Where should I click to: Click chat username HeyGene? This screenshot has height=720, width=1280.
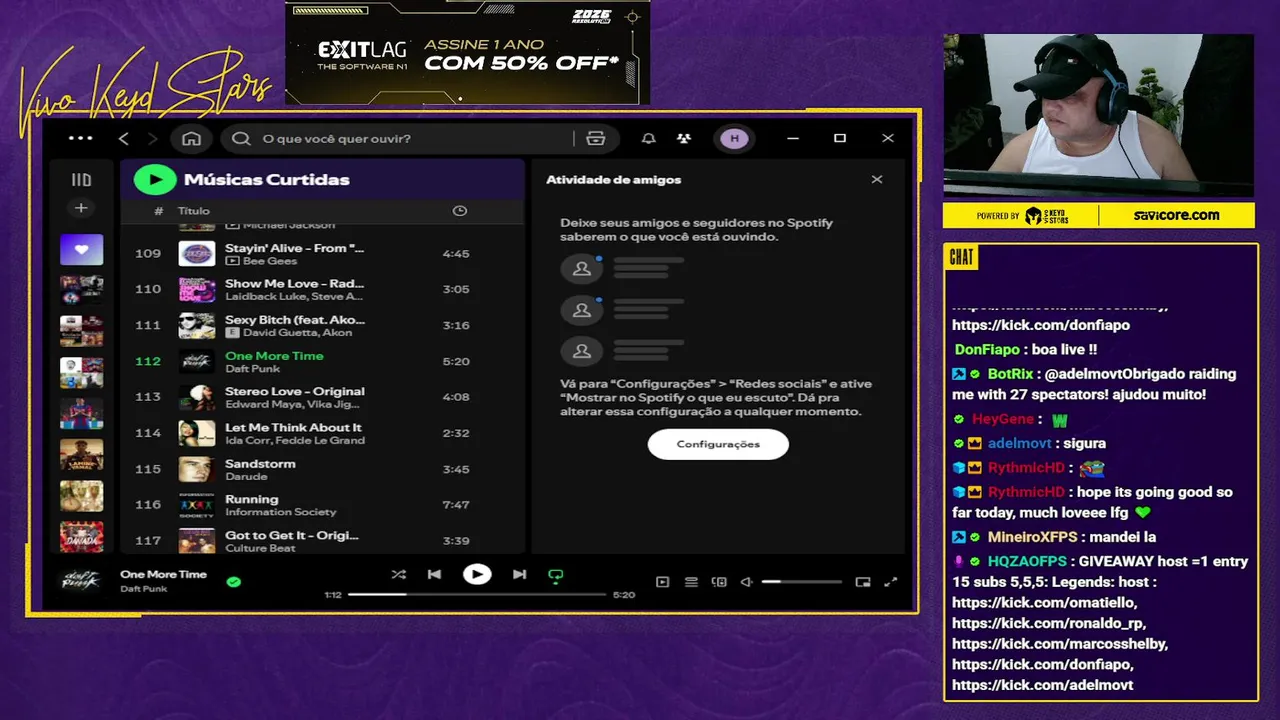tap(1002, 420)
